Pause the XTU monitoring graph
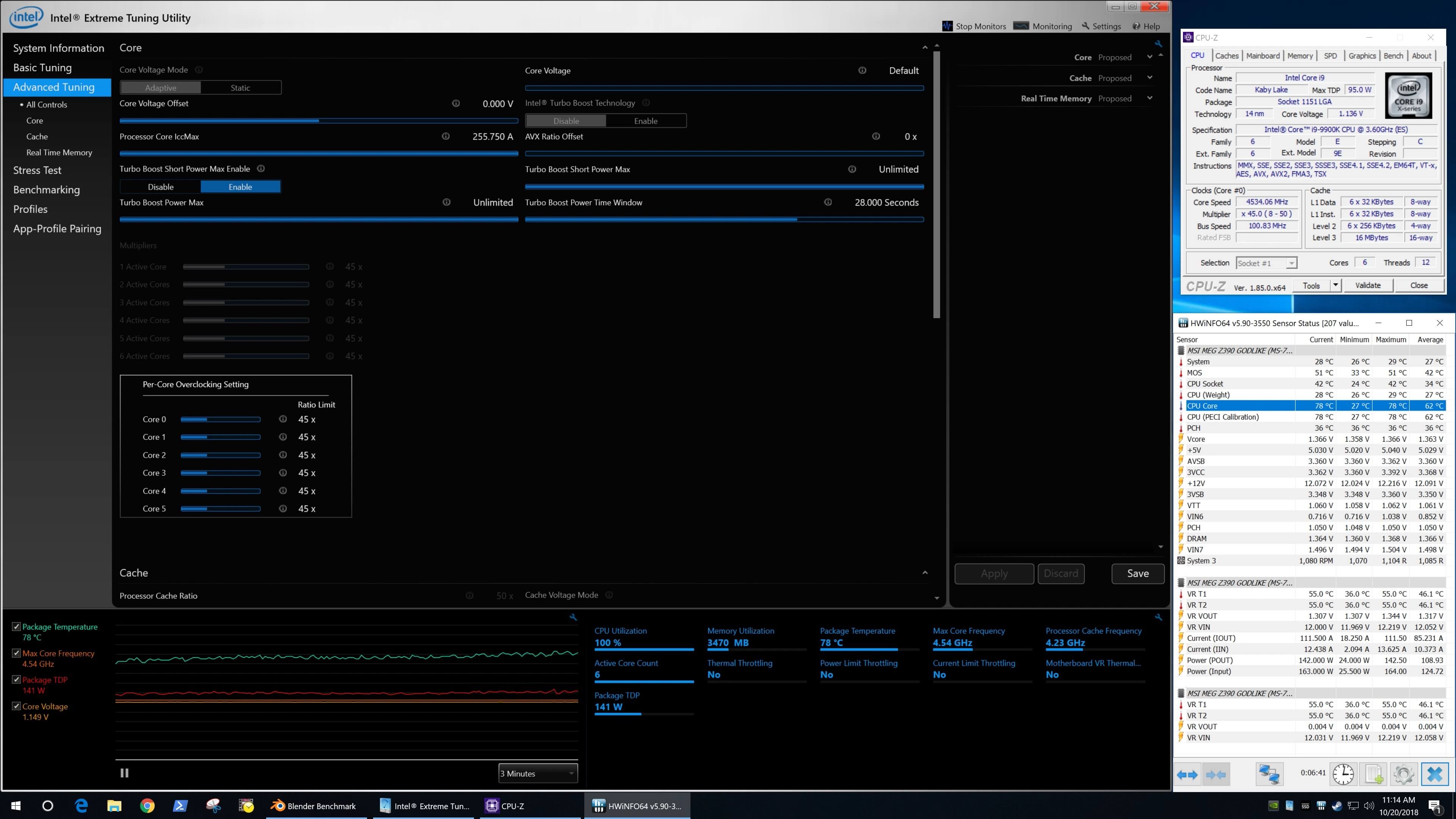This screenshot has height=819, width=1456. (124, 773)
